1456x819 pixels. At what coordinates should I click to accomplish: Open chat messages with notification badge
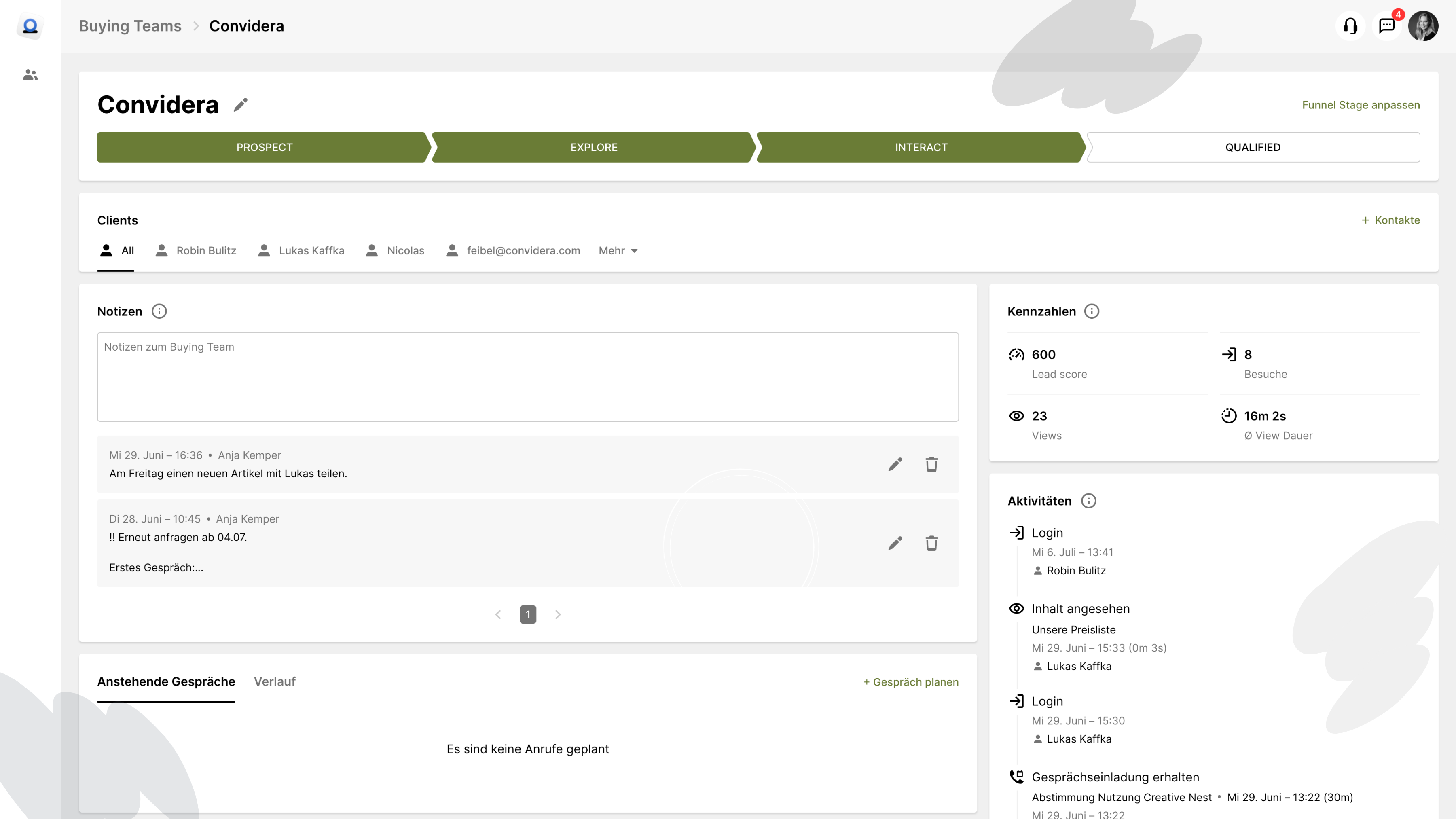(x=1386, y=26)
